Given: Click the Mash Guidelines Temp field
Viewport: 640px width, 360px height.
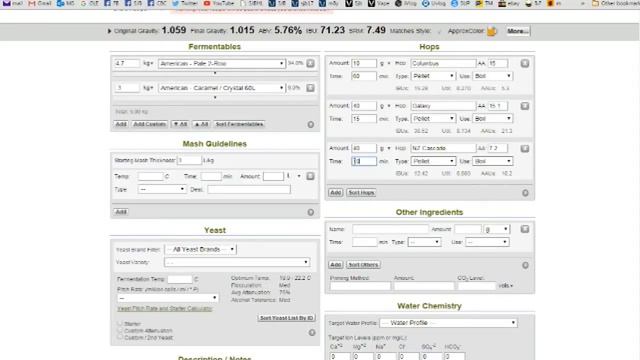Looking at the screenshot, I should click(x=151, y=176).
